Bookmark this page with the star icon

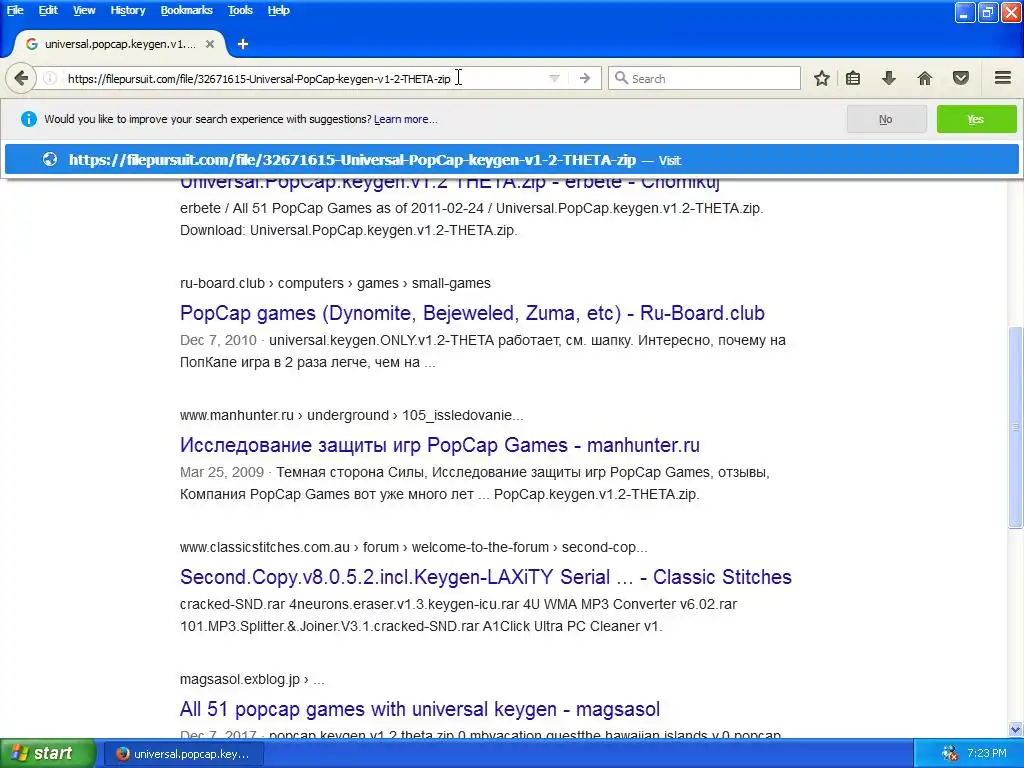pyautogui.click(x=822, y=78)
